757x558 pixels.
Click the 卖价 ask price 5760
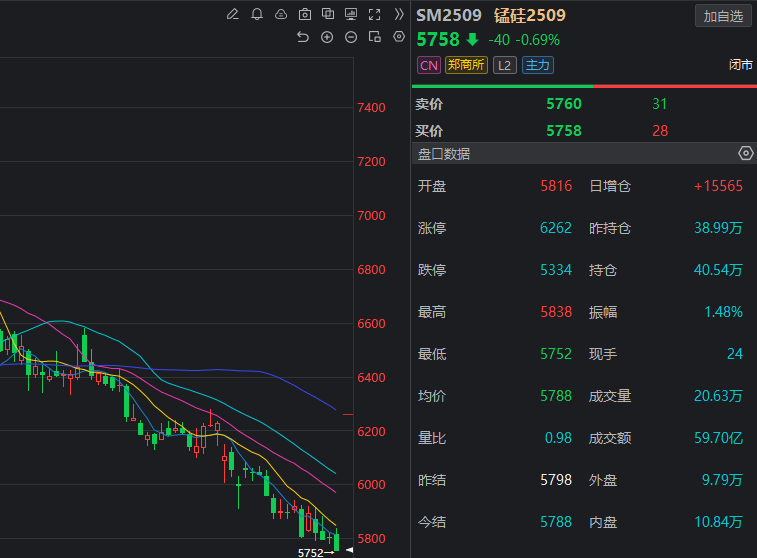[563, 104]
